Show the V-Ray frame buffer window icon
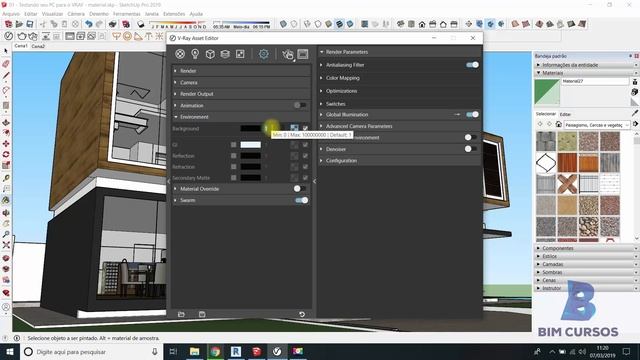This screenshot has height=360, width=640. click(x=303, y=54)
